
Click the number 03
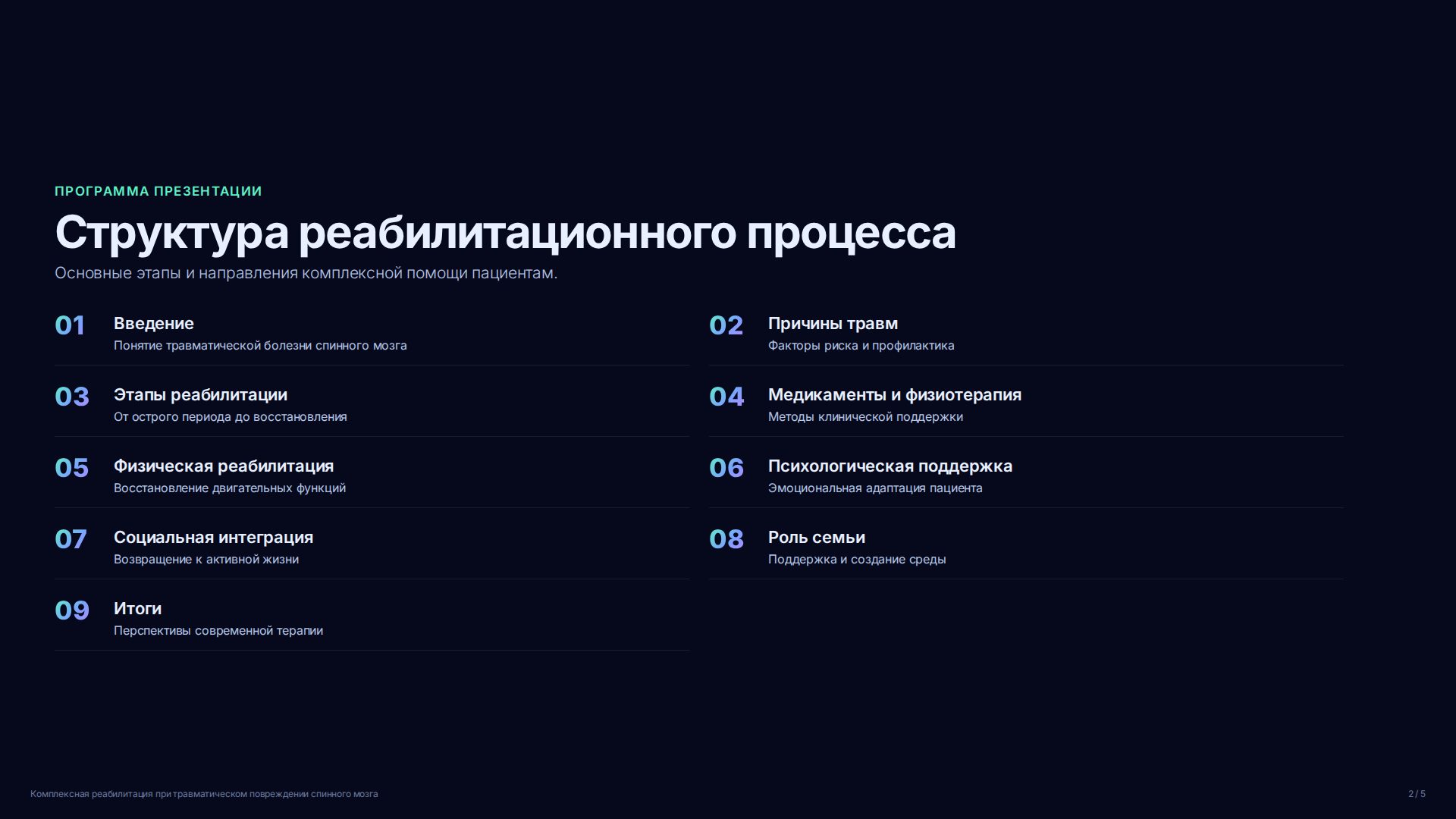[72, 397]
